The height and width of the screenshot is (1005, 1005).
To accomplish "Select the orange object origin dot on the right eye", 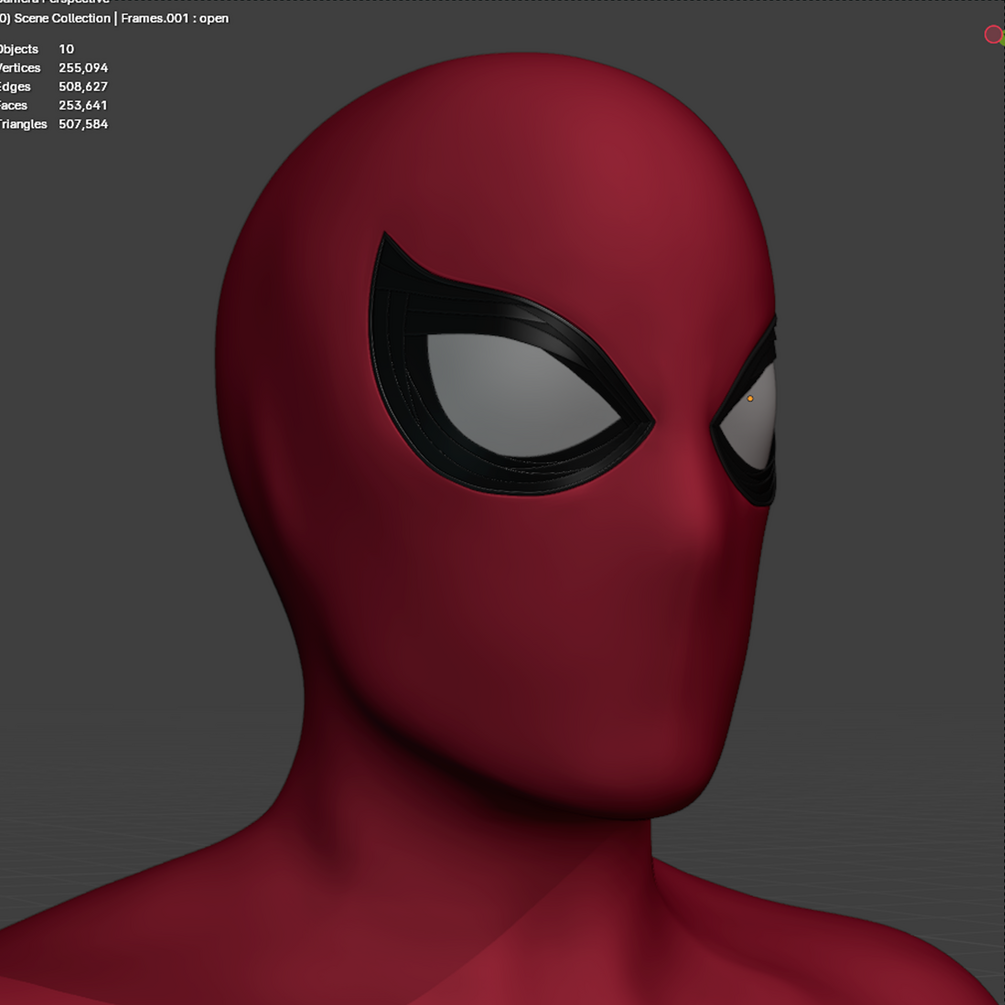I will [750, 399].
